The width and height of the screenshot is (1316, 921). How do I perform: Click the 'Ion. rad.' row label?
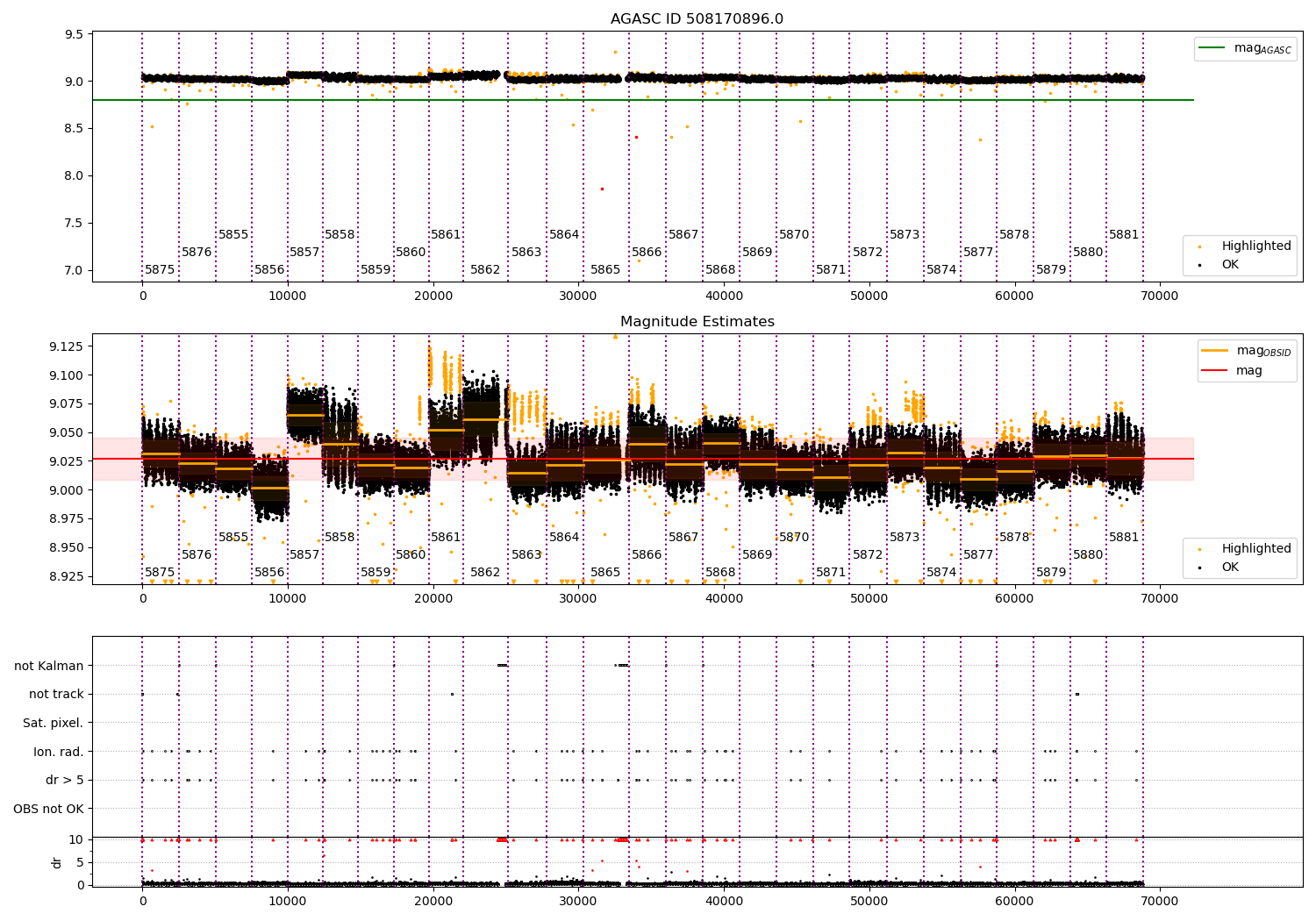pyautogui.click(x=59, y=752)
